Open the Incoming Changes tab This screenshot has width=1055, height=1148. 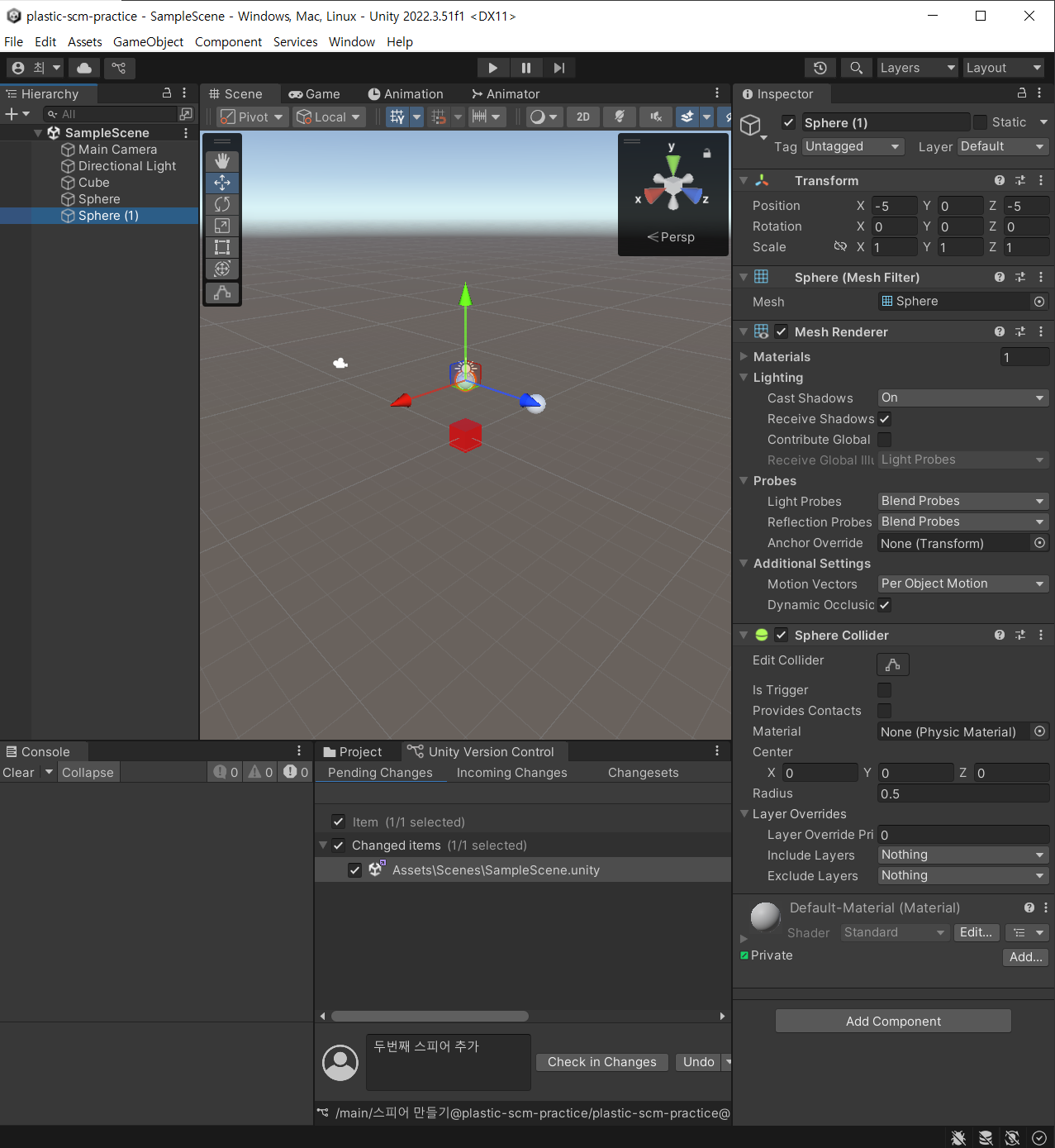tap(511, 773)
